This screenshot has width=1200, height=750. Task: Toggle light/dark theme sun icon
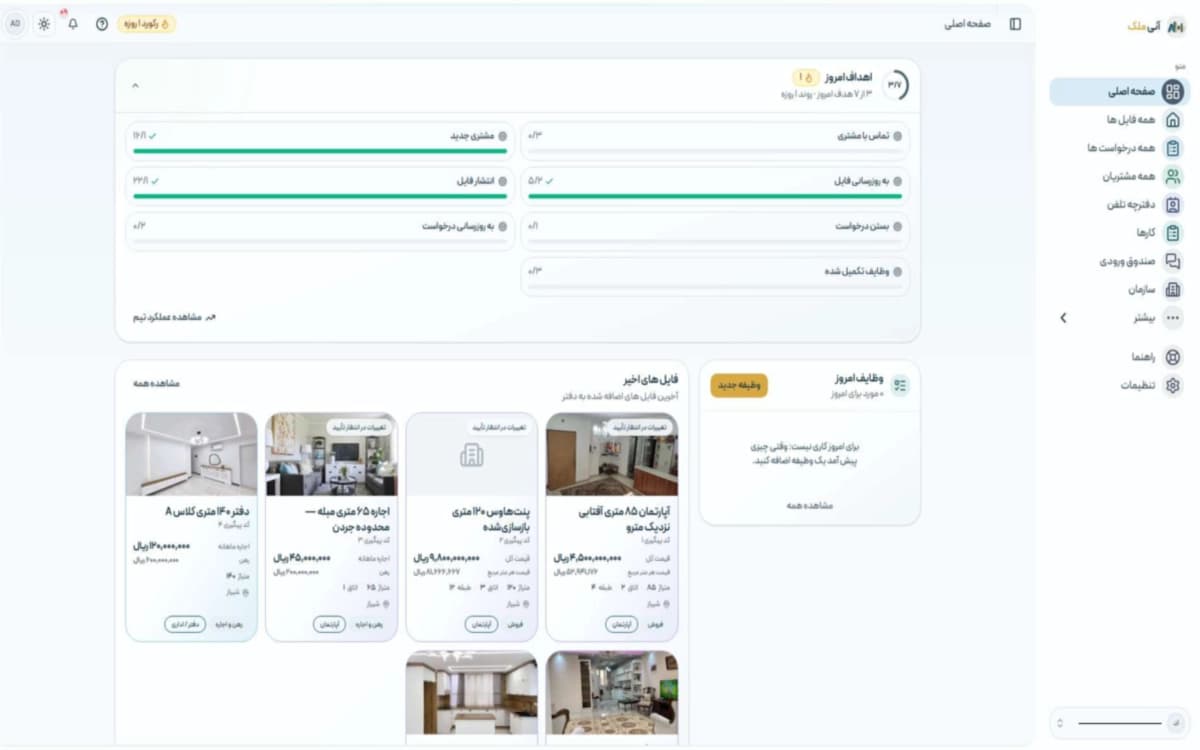pyautogui.click(x=44, y=24)
